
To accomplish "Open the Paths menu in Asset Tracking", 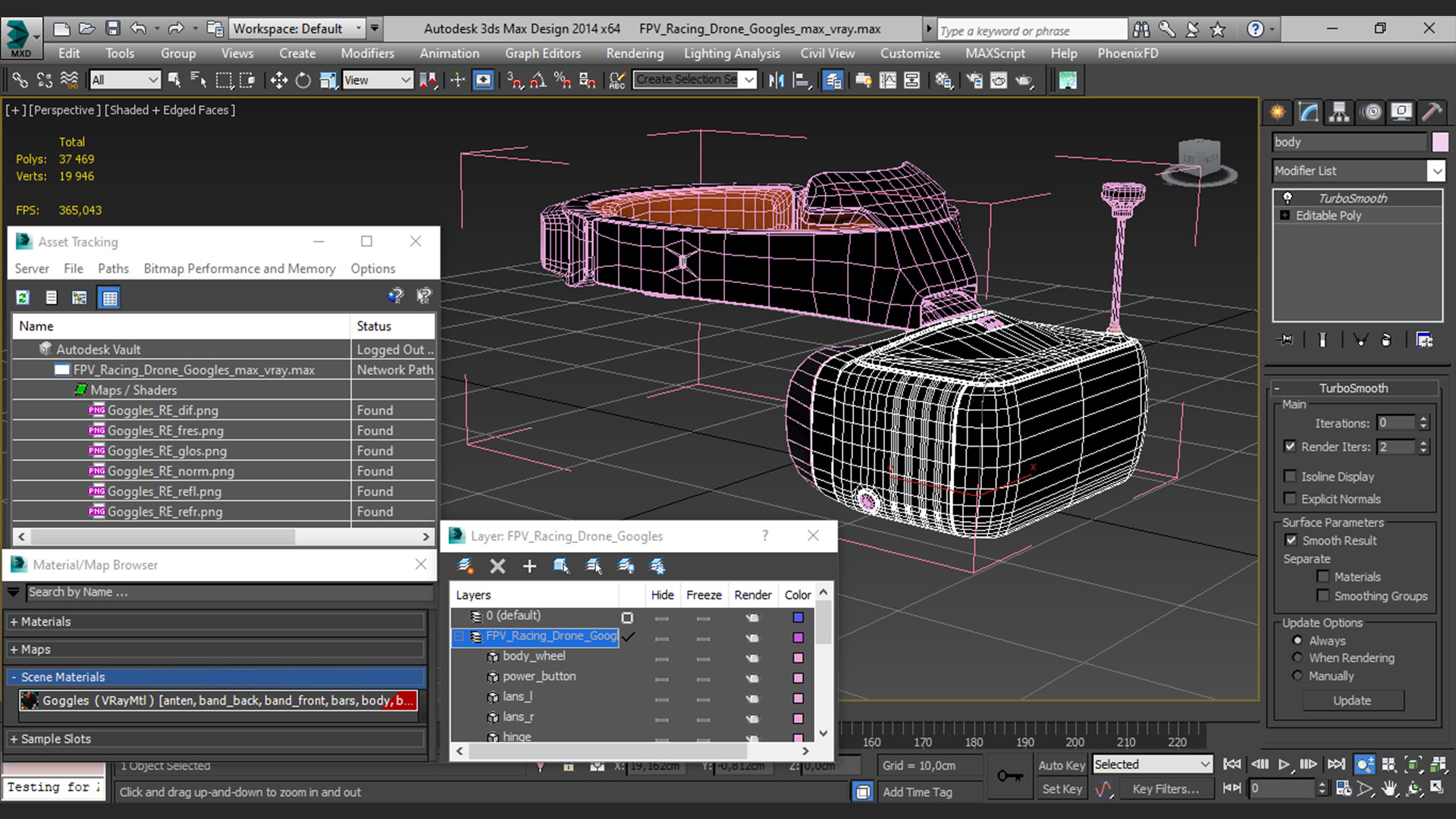I will (x=113, y=268).
